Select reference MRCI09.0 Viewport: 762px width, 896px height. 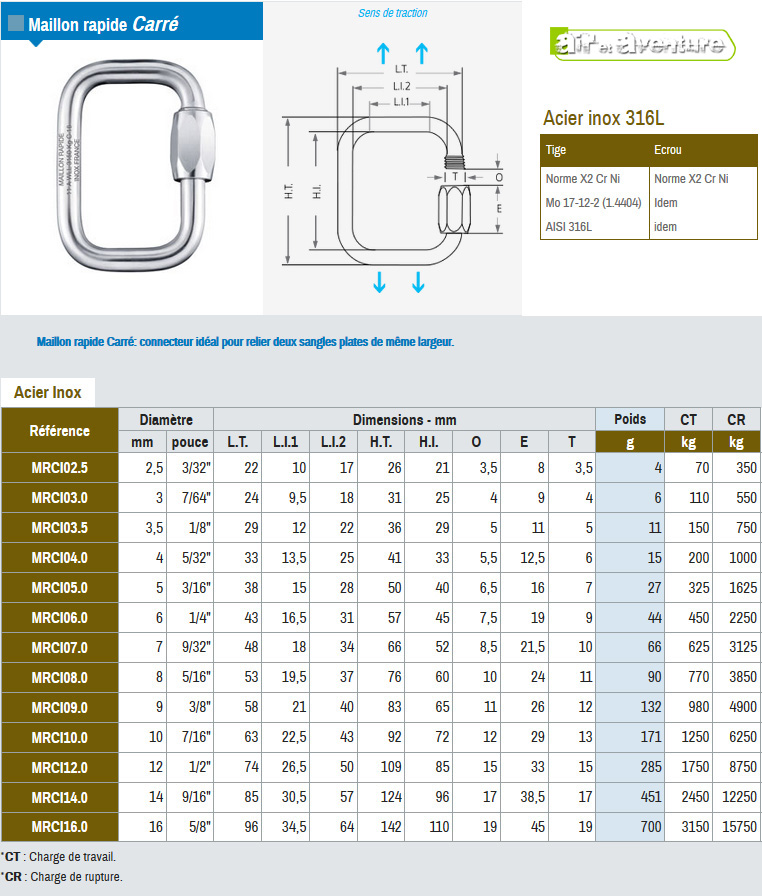tap(59, 707)
